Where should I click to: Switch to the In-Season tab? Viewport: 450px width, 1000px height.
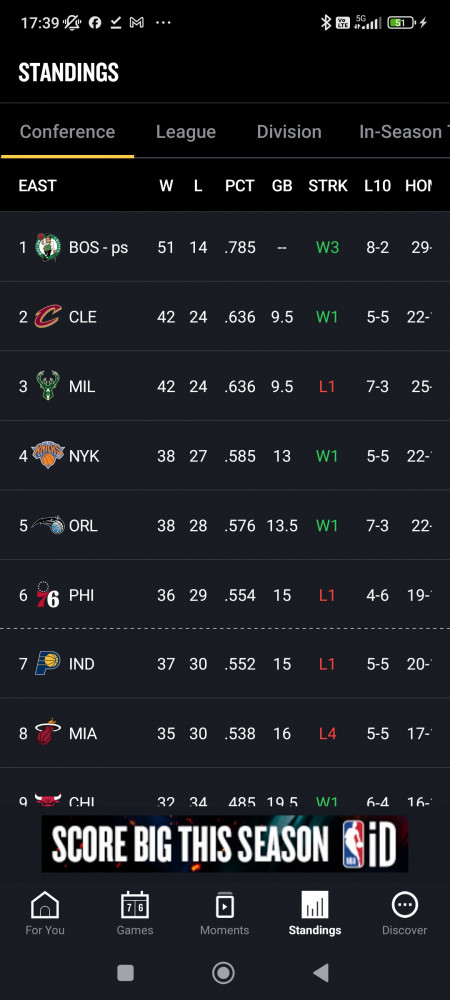[403, 132]
